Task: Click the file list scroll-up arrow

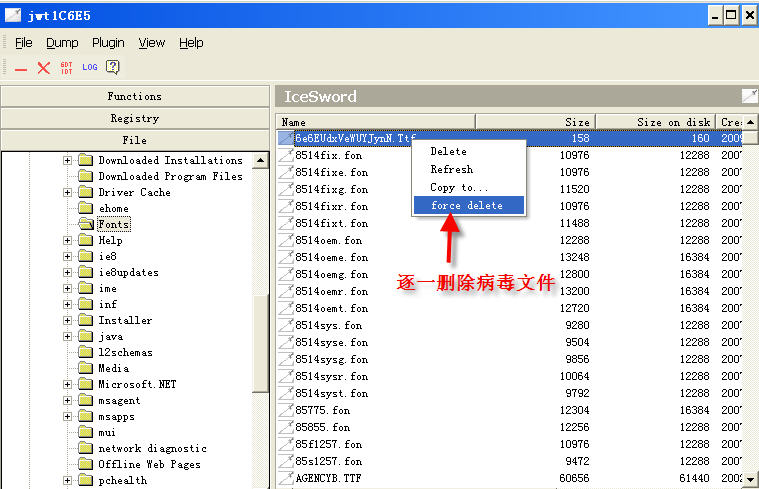Action: pyautogui.click(x=750, y=122)
